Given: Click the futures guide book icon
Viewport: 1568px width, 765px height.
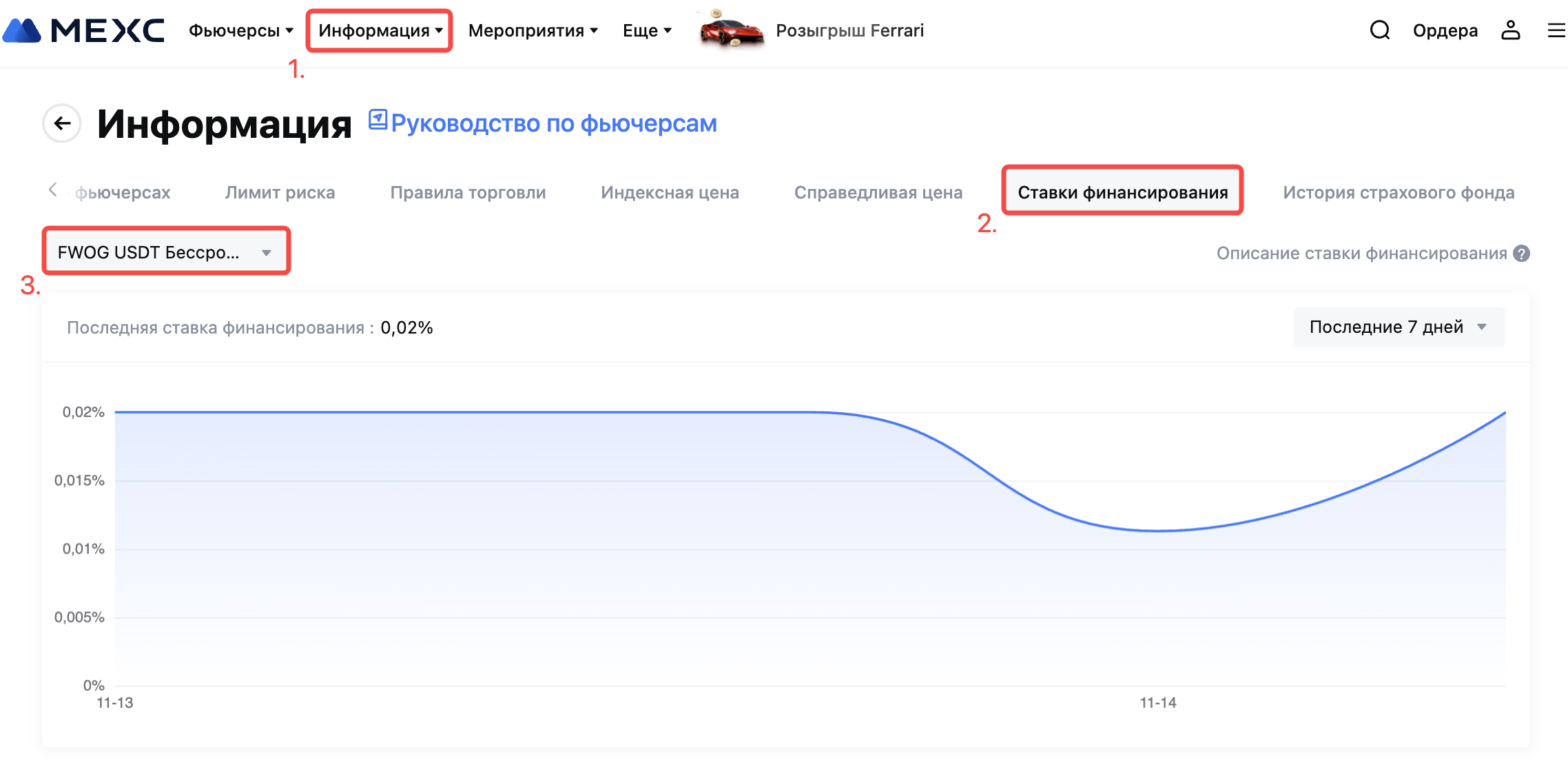Looking at the screenshot, I should coord(378,120).
